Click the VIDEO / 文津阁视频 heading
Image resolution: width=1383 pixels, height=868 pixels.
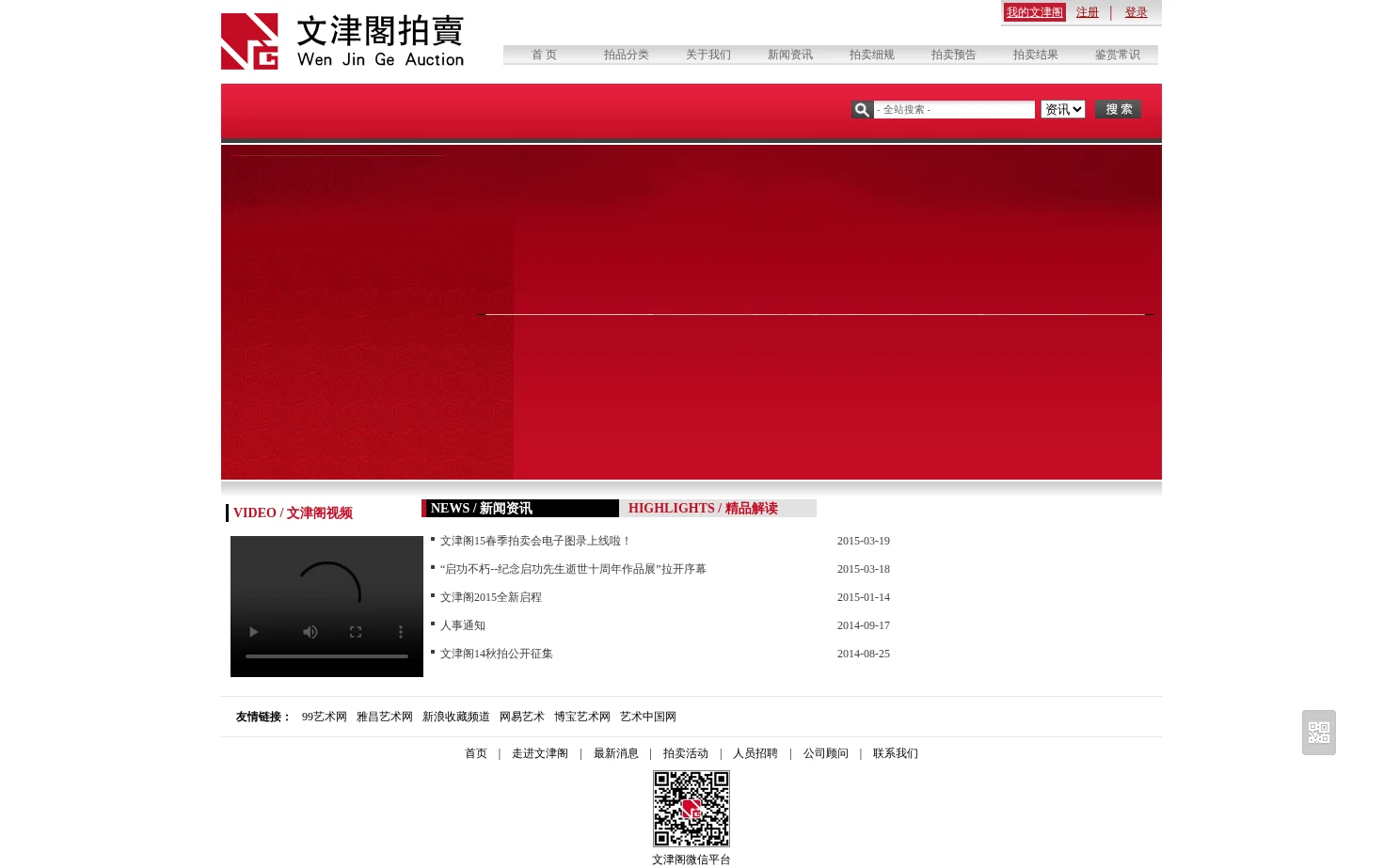click(x=293, y=513)
